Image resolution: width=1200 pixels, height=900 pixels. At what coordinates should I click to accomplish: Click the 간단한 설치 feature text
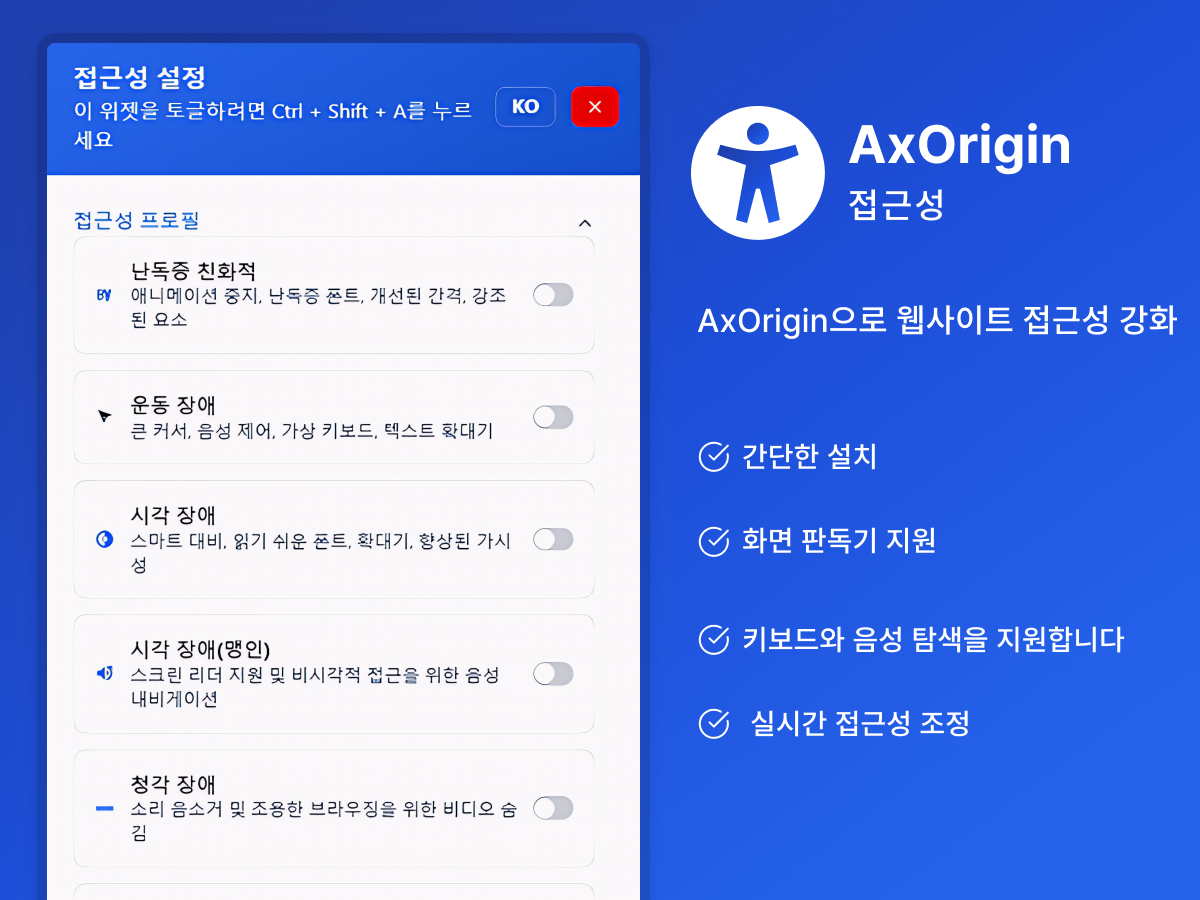(x=809, y=457)
